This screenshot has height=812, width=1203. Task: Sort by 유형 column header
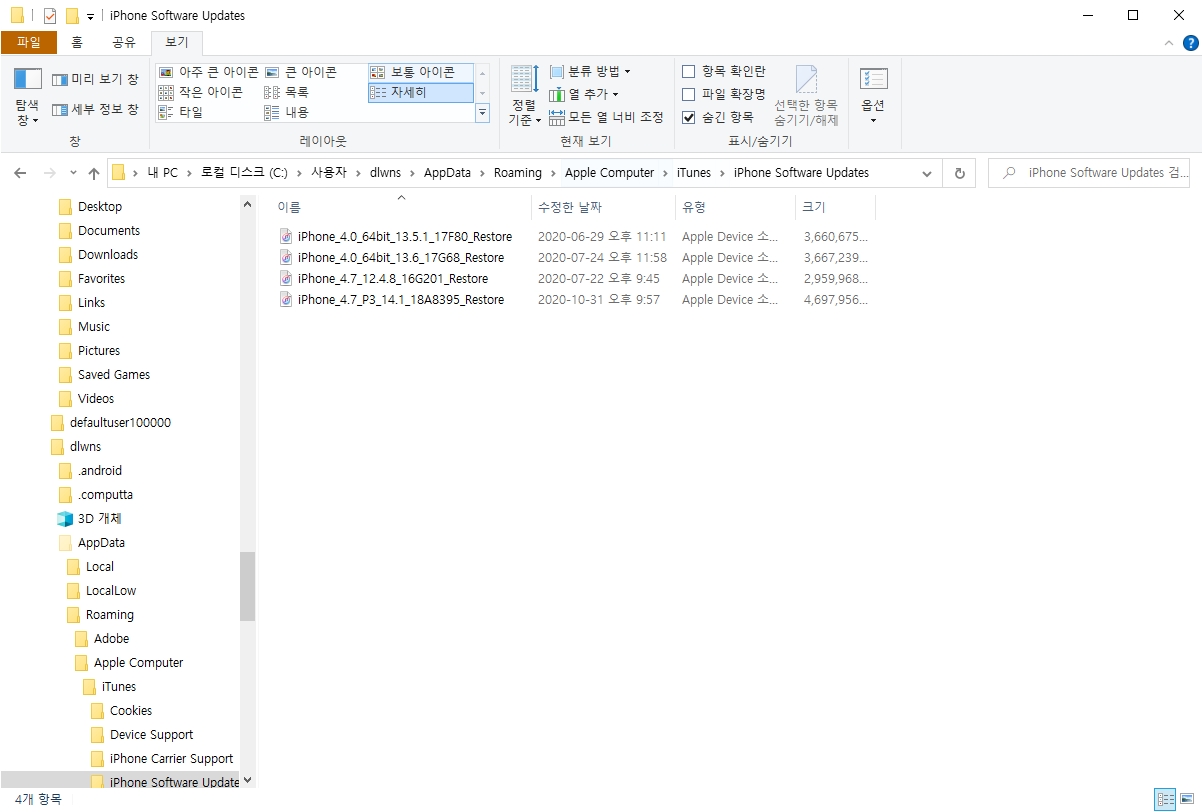pos(735,208)
